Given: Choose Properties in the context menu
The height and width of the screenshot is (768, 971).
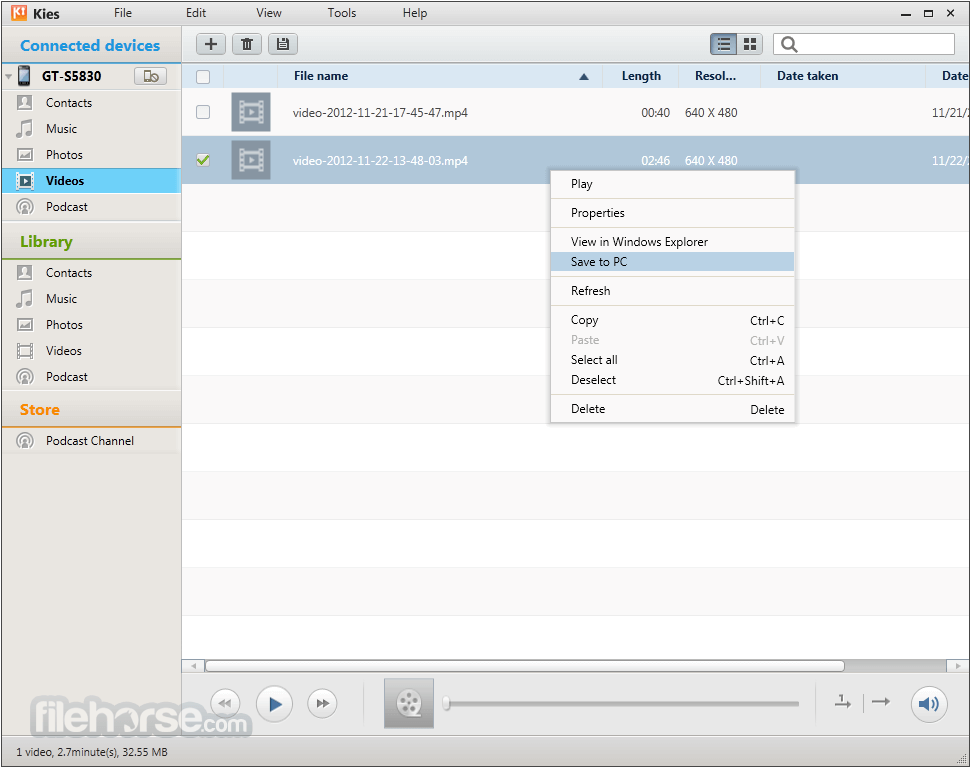Looking at the screenshot, I should coord(673,213).
